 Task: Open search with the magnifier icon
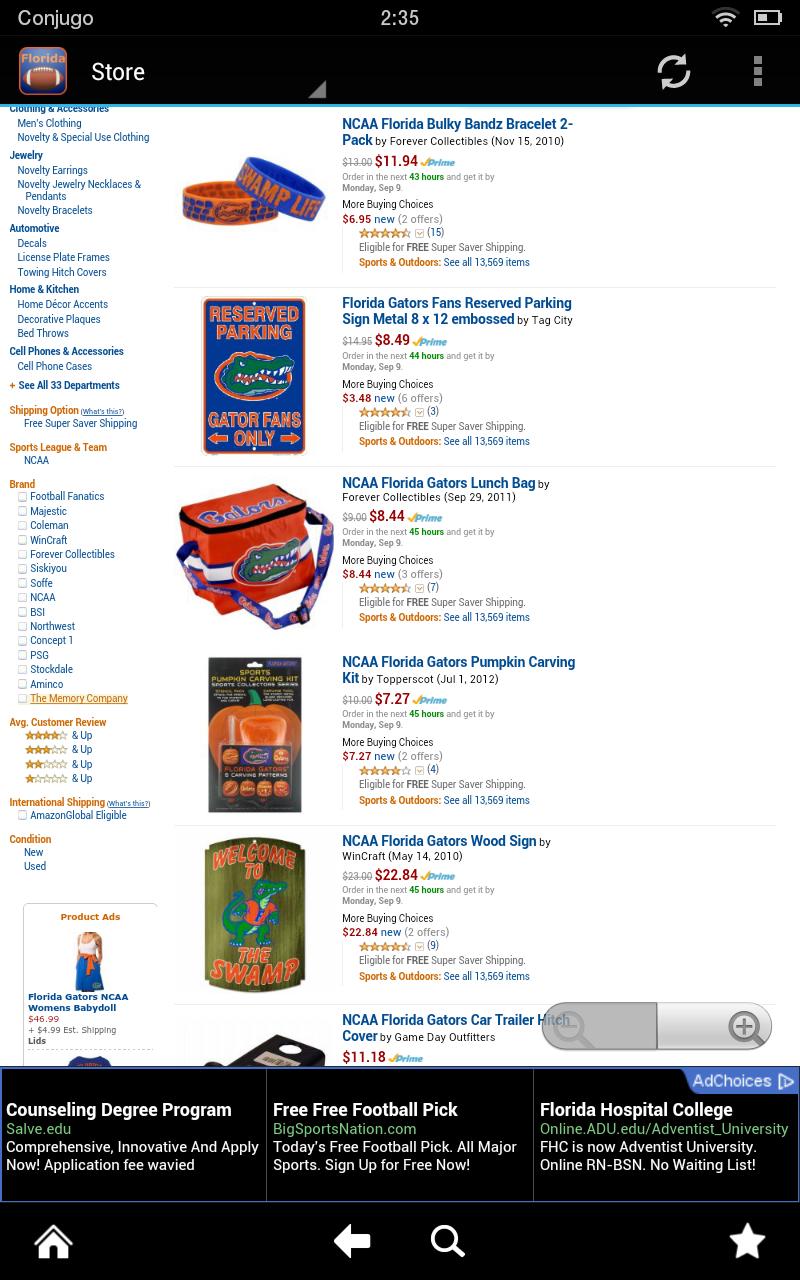(448, 1241)
